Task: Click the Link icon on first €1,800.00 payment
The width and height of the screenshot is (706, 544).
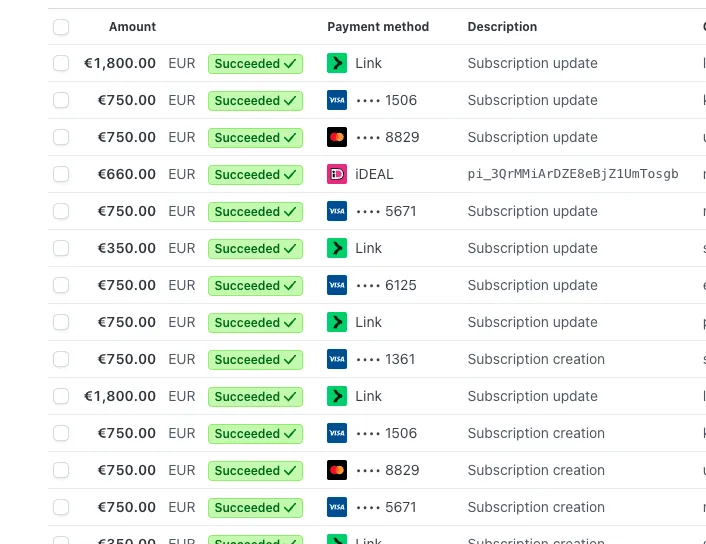Action: (x=337, y=63)
